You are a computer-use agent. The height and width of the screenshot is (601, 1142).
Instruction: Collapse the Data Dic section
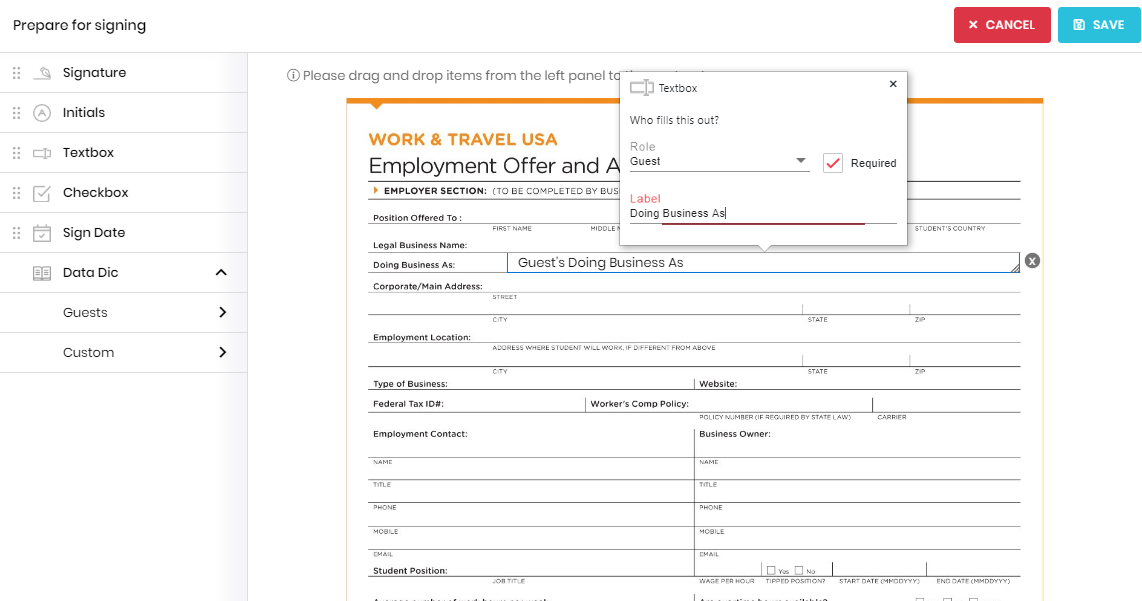(221, 272)
